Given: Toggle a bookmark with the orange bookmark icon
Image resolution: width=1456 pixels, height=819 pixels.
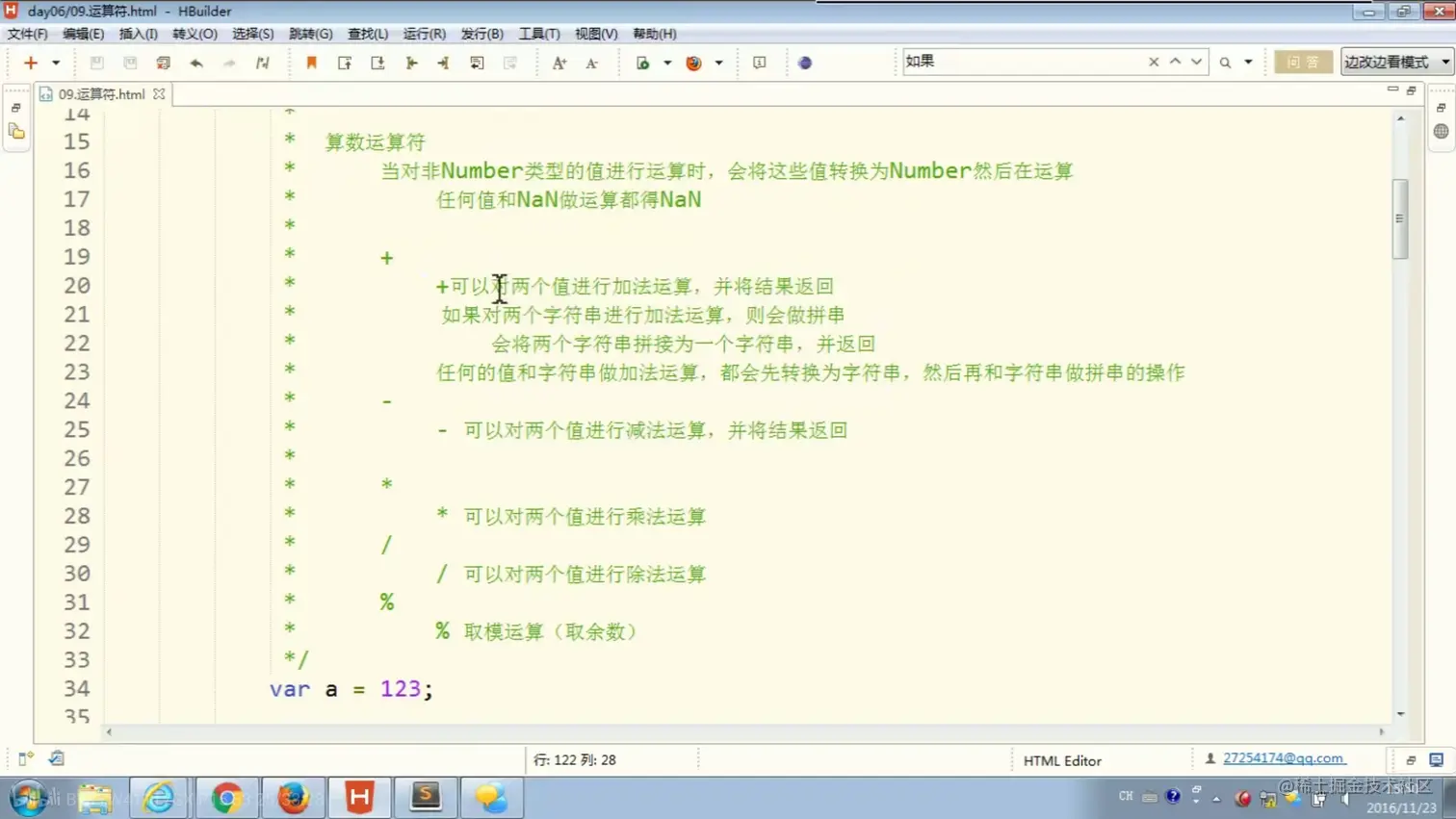Looking at the screenshot, I should (312, 62).
